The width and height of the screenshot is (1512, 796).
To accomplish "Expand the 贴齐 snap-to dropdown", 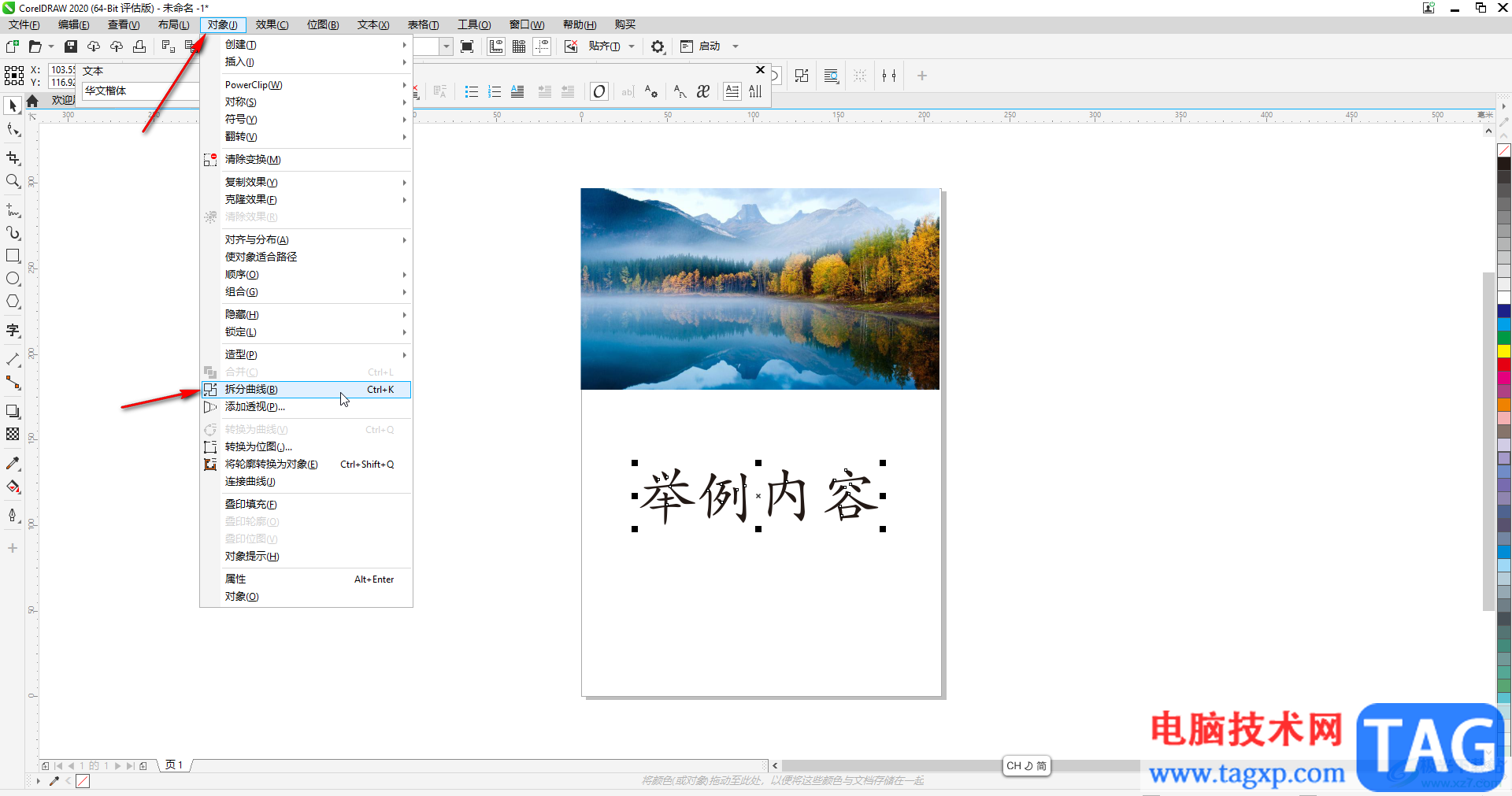I will [632, 46].
